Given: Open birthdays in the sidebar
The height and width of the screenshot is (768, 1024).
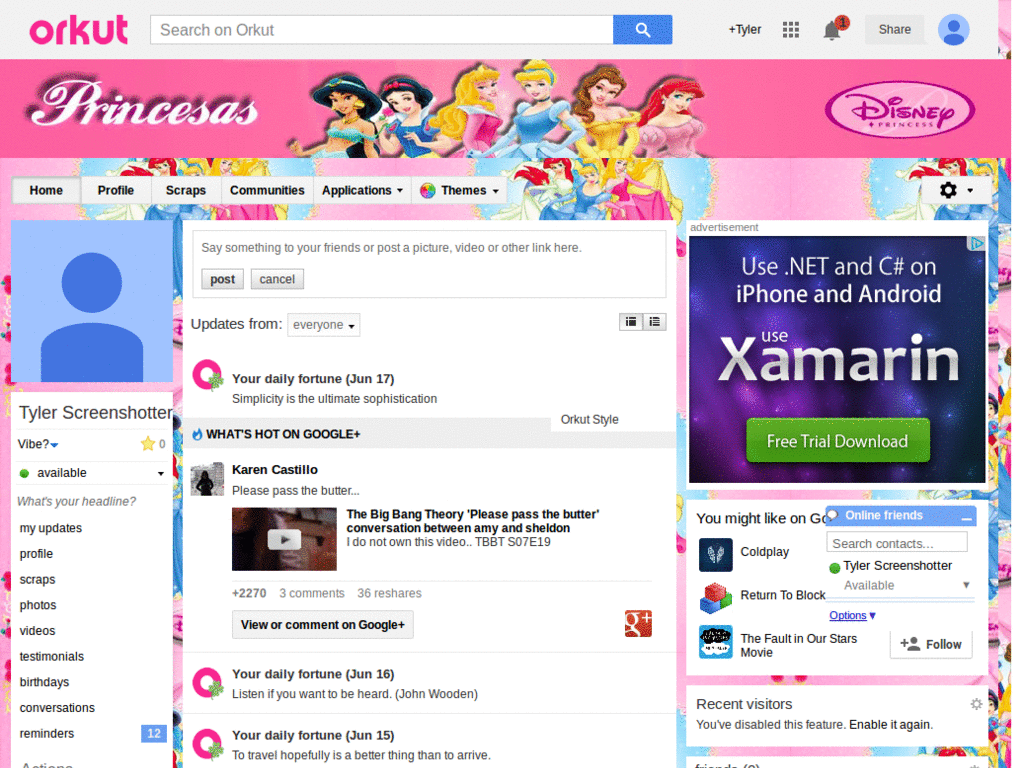Looking at the screenshot, I should tap(44, 682).
